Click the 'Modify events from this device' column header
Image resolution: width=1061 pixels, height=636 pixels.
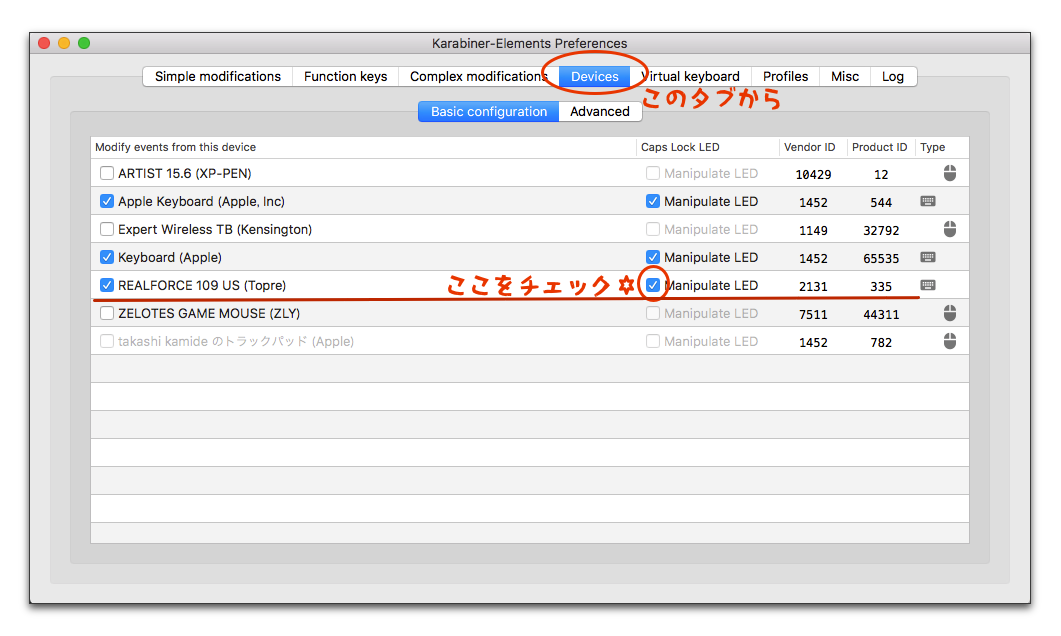click(363, 147)
